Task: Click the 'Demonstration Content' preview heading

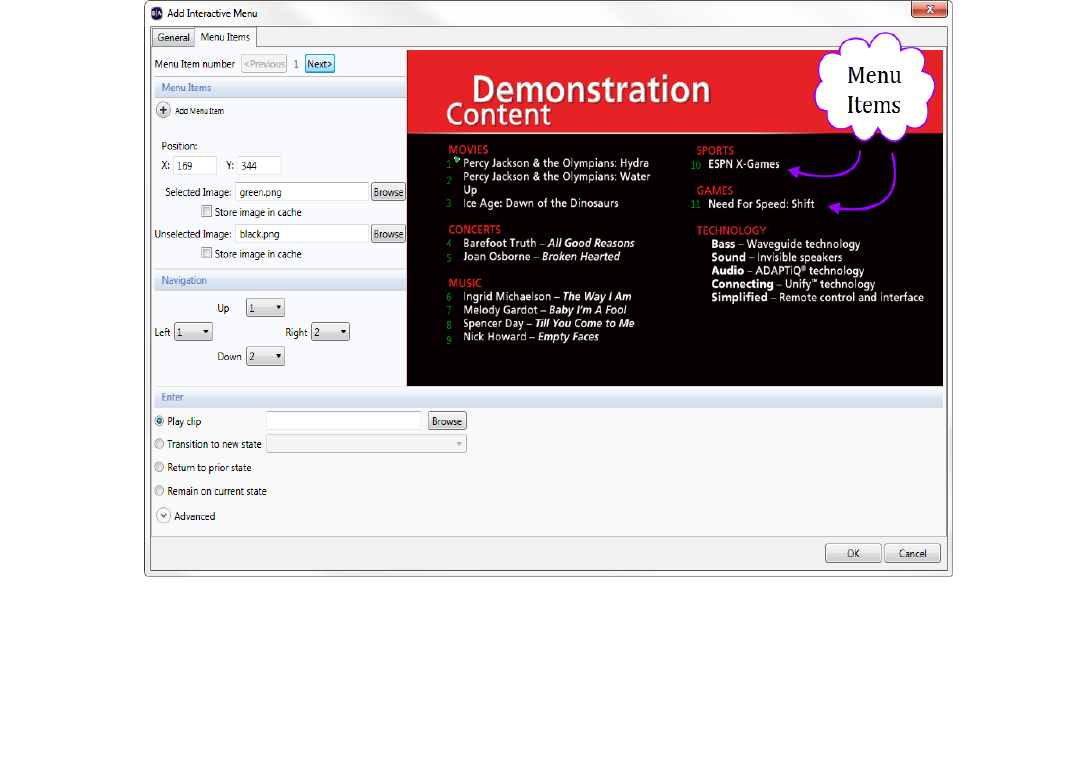Action: [x=578, y=101]
